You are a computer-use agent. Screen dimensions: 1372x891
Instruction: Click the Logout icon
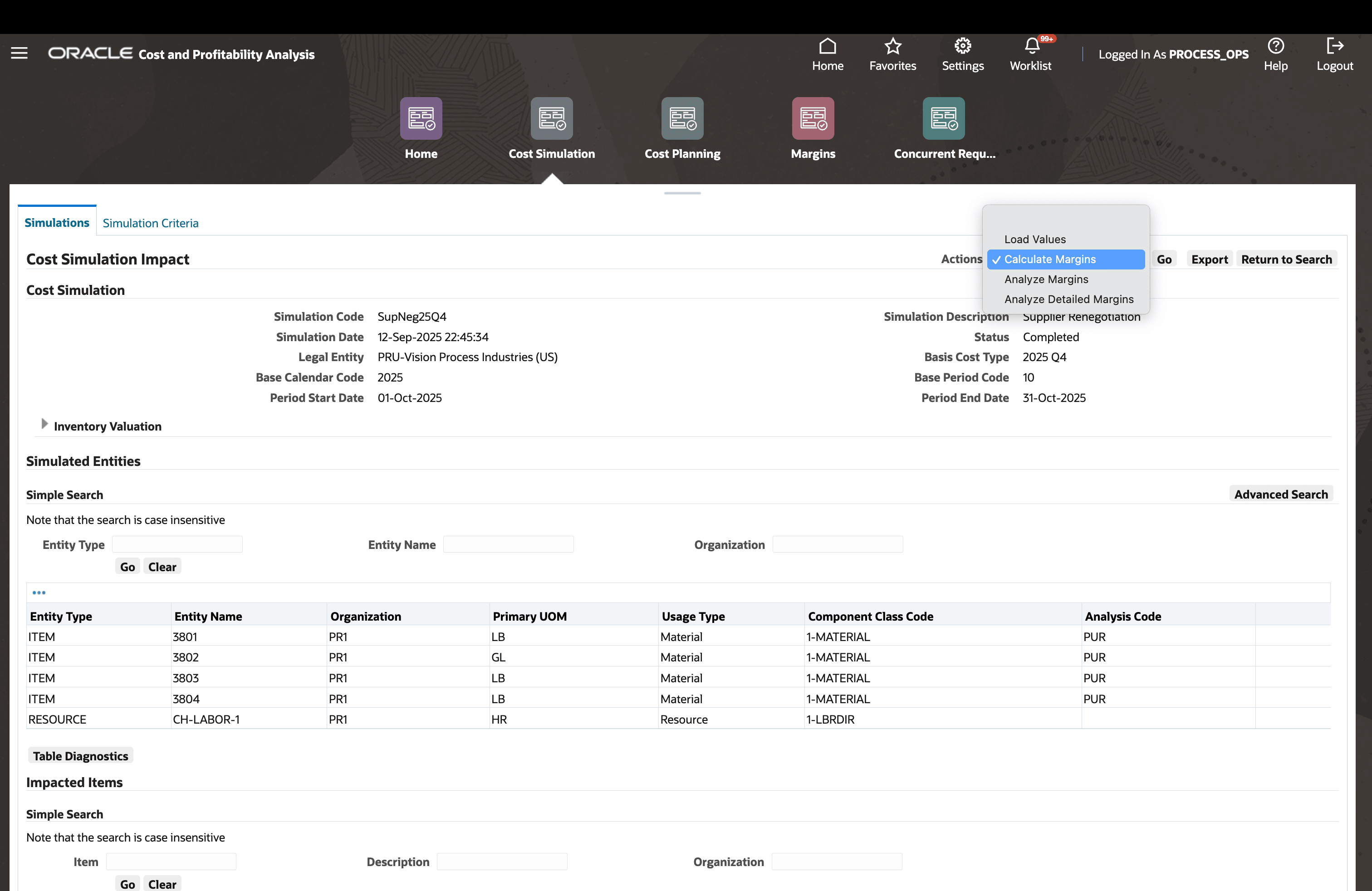pos(1334,45)
